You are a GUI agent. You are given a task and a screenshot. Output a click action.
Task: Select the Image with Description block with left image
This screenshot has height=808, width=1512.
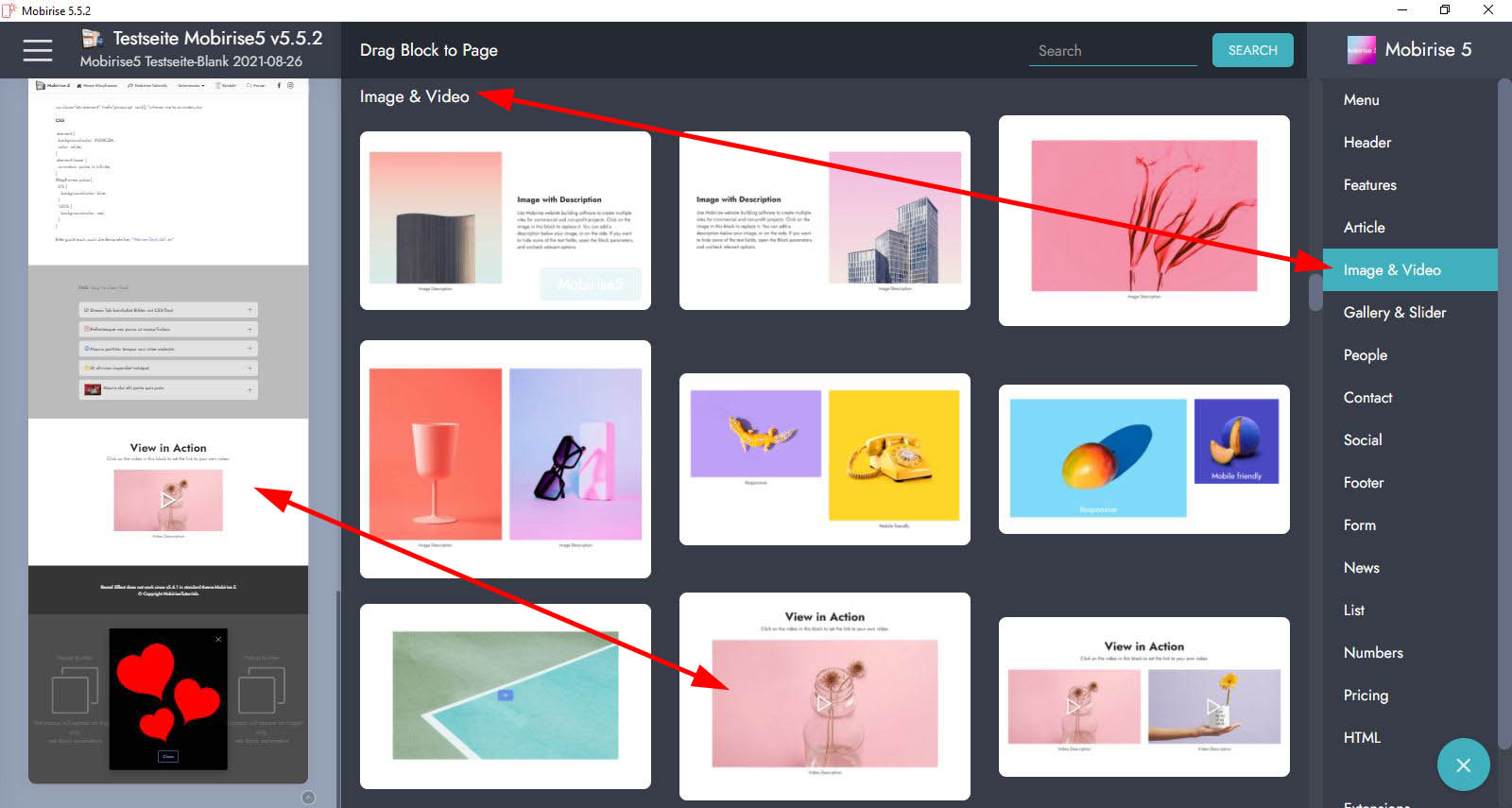(506, 220)
